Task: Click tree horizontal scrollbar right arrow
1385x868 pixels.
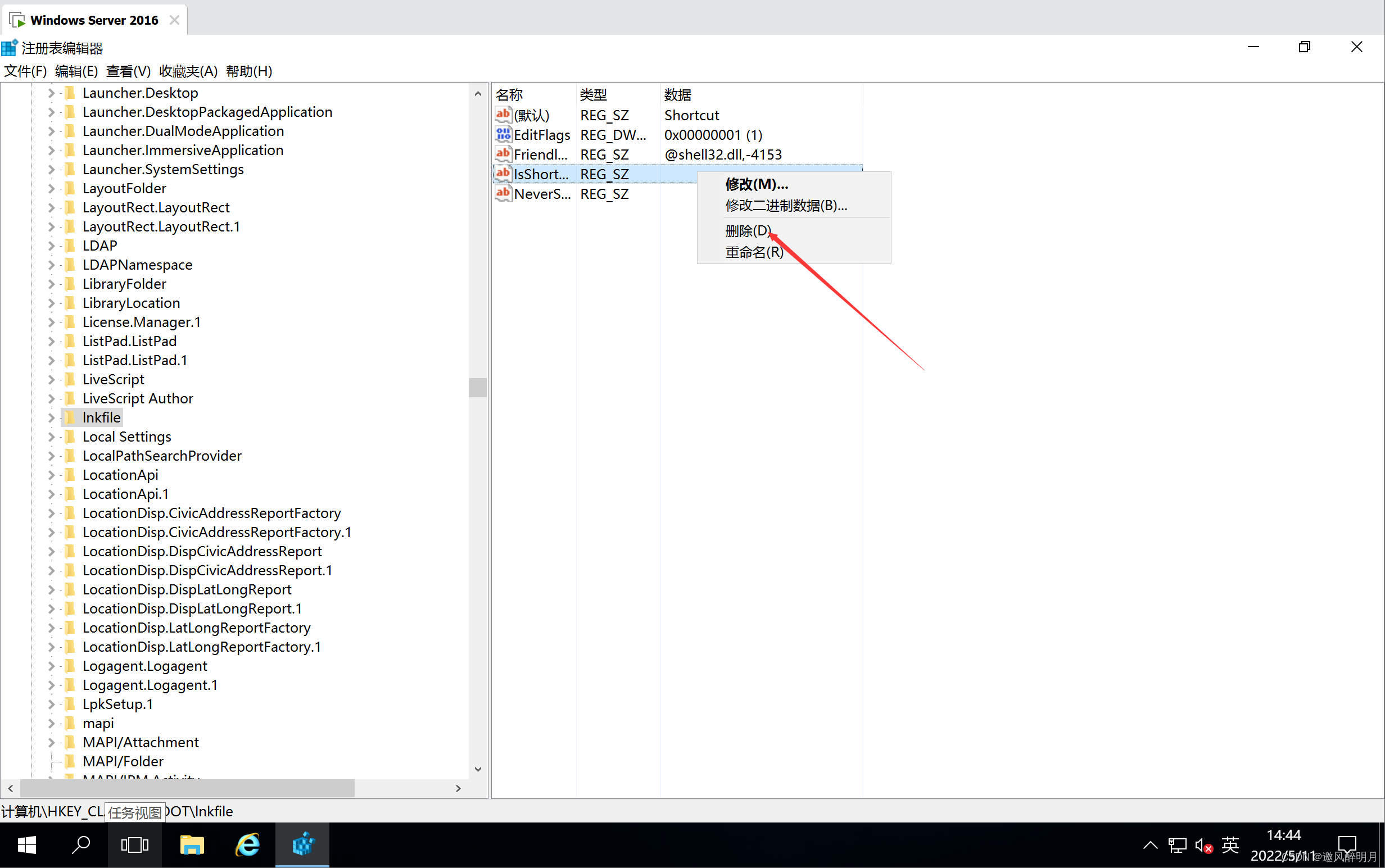Action: 458,788
